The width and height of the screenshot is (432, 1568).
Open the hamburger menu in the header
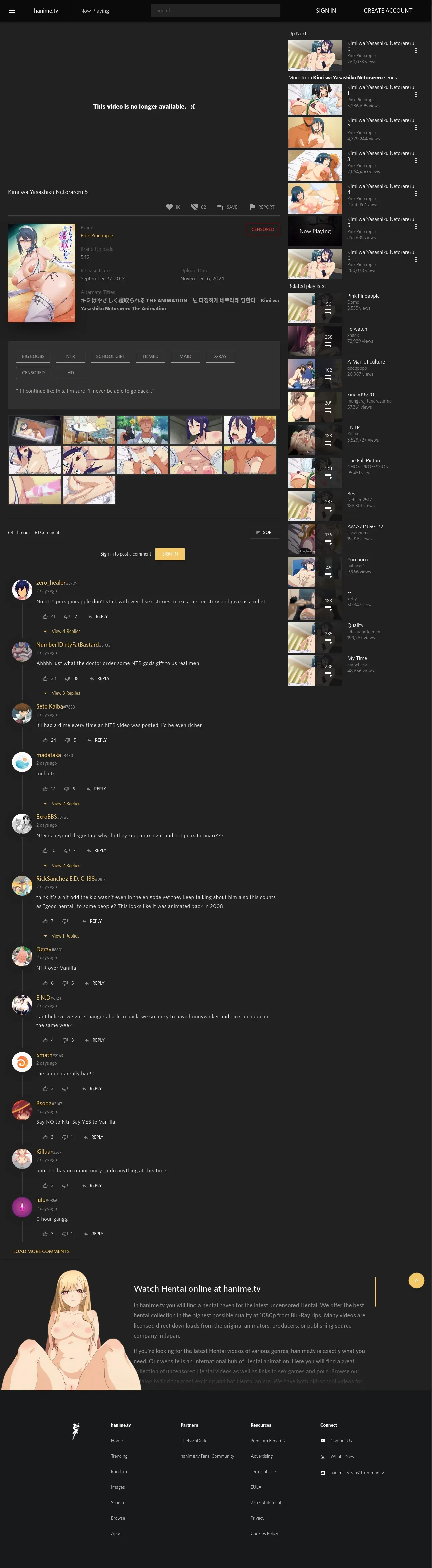click(x=11, y=10)
